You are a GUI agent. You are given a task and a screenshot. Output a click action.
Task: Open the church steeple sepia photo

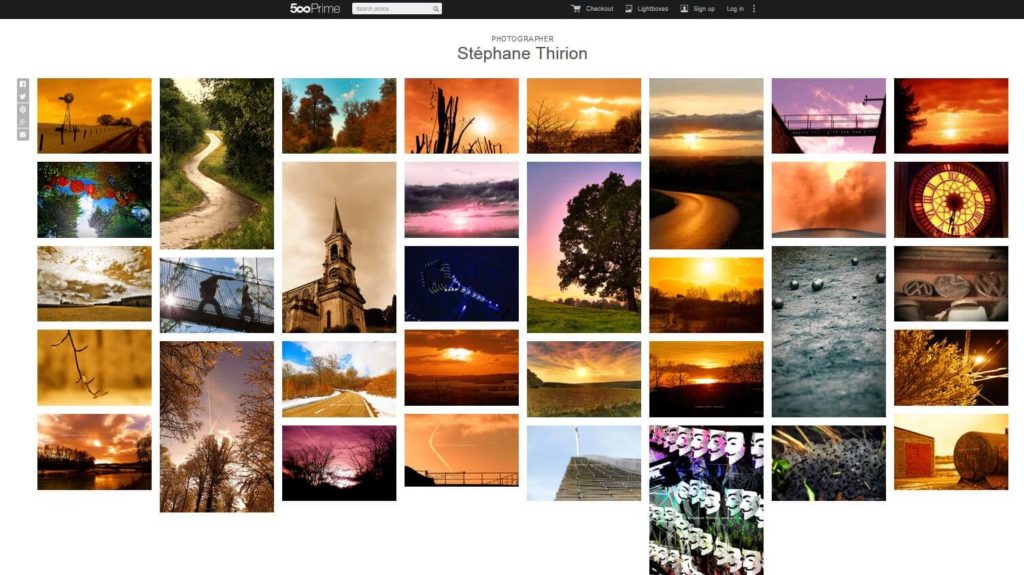[339, 247]
